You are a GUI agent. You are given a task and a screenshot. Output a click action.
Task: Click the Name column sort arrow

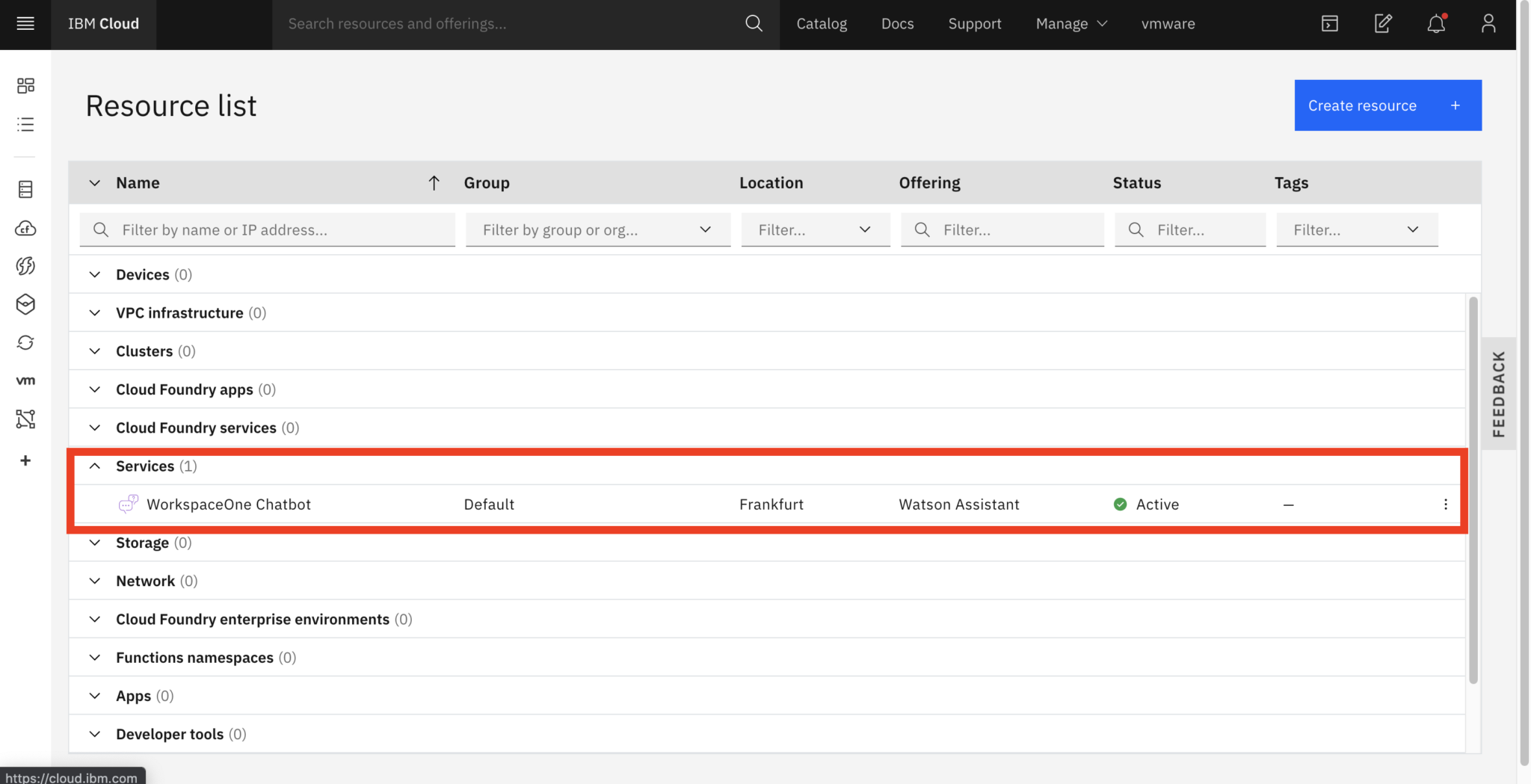(434, 182)
